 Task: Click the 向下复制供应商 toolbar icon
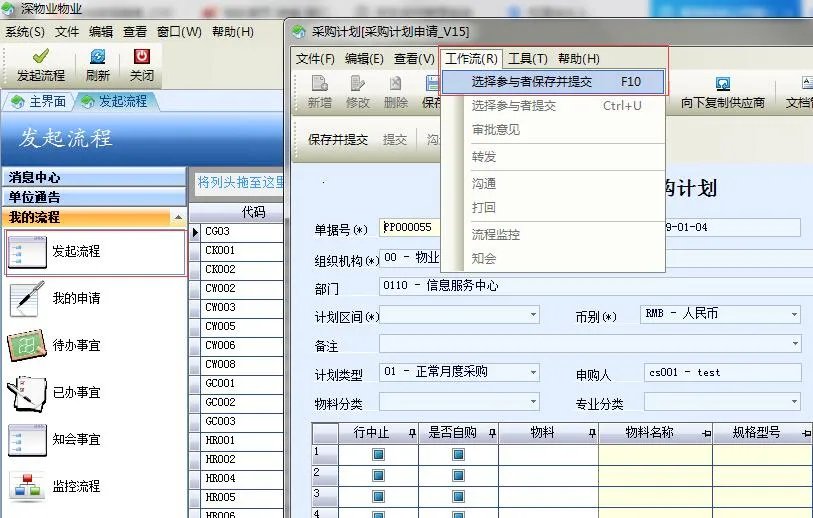723,83
